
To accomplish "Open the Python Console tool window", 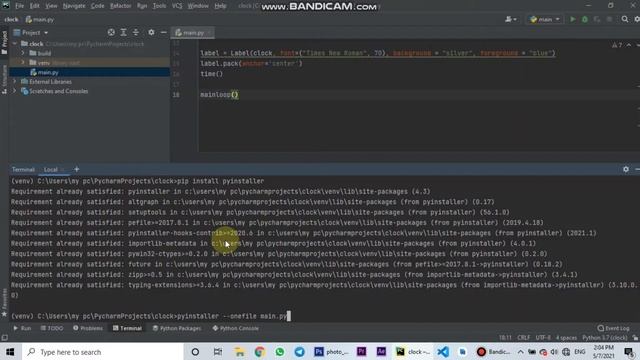I will (x=236, y=328).
